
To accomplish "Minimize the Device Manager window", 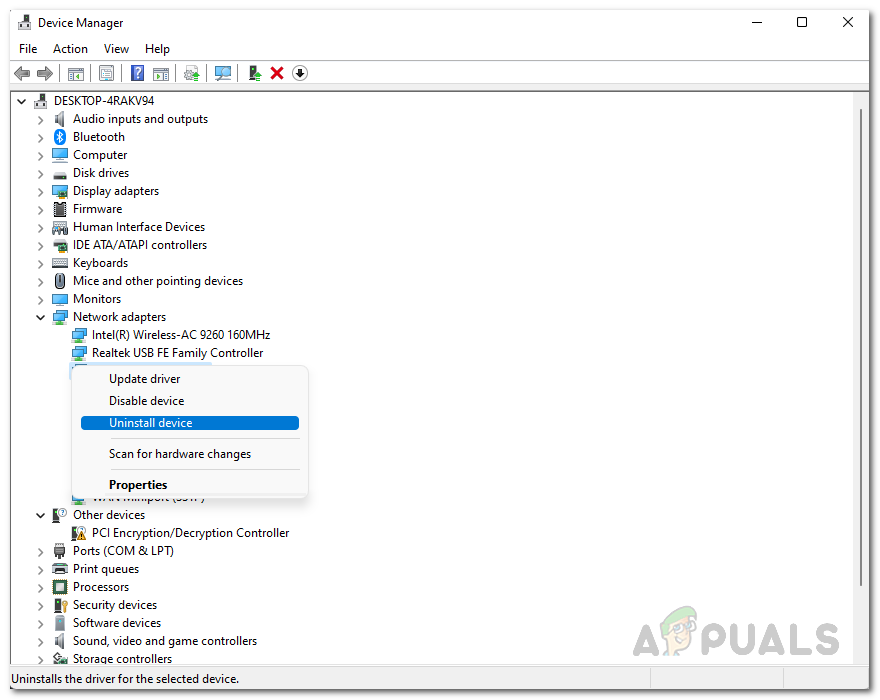I will [757, 22].
